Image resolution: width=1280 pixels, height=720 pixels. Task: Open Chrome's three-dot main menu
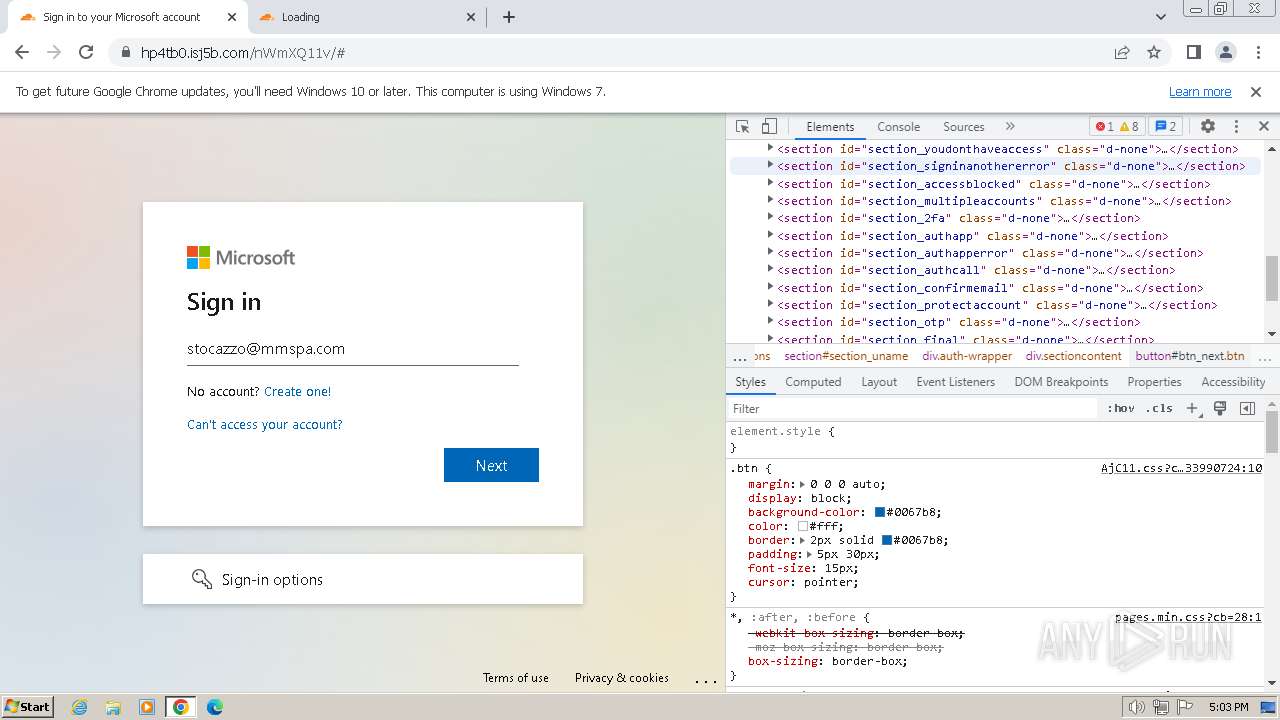click(x=1257, y=52)
